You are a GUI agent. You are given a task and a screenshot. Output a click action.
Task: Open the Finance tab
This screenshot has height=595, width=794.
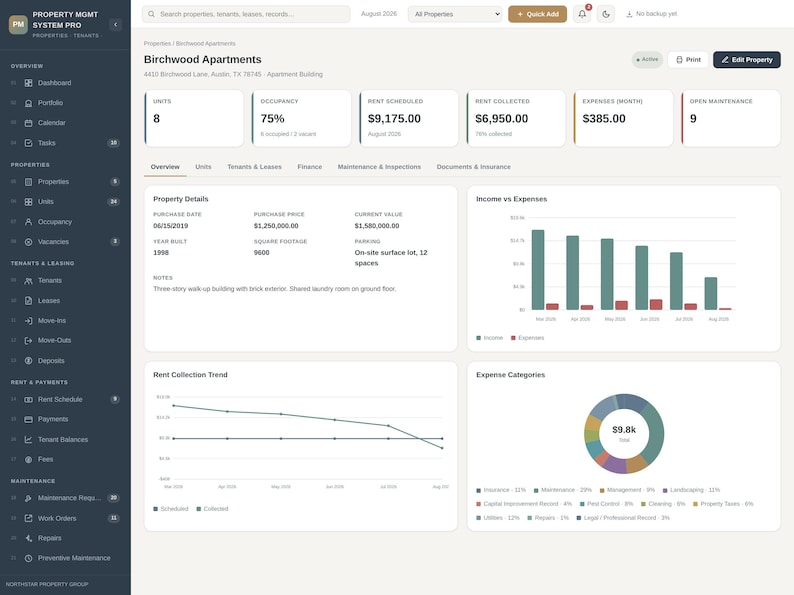tap(309, 167)
